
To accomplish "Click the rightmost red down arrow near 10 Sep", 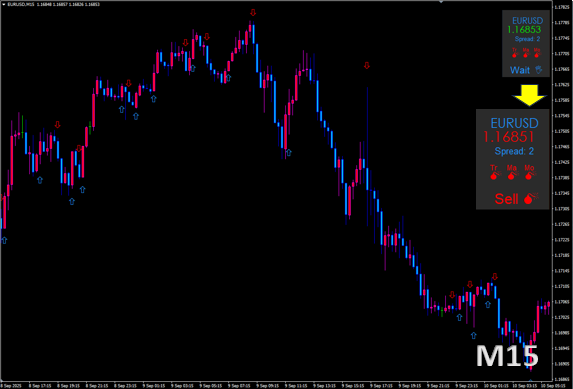I will pyautogui.click(x=495, y=276).
